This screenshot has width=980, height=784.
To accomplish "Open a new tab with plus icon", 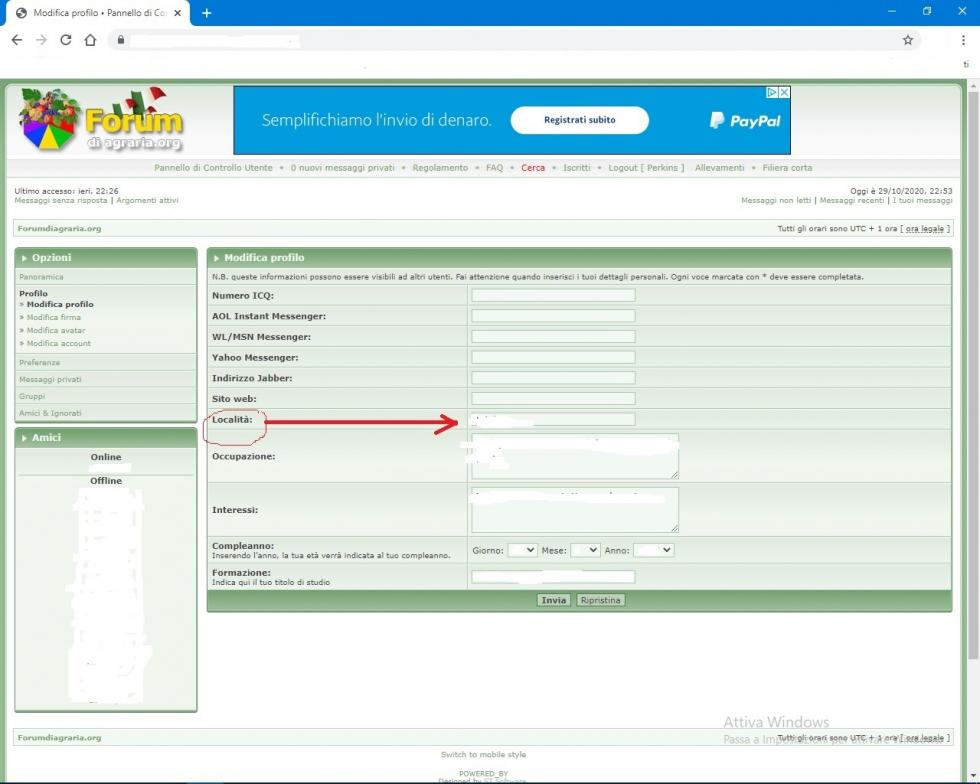I will point(207,13).
